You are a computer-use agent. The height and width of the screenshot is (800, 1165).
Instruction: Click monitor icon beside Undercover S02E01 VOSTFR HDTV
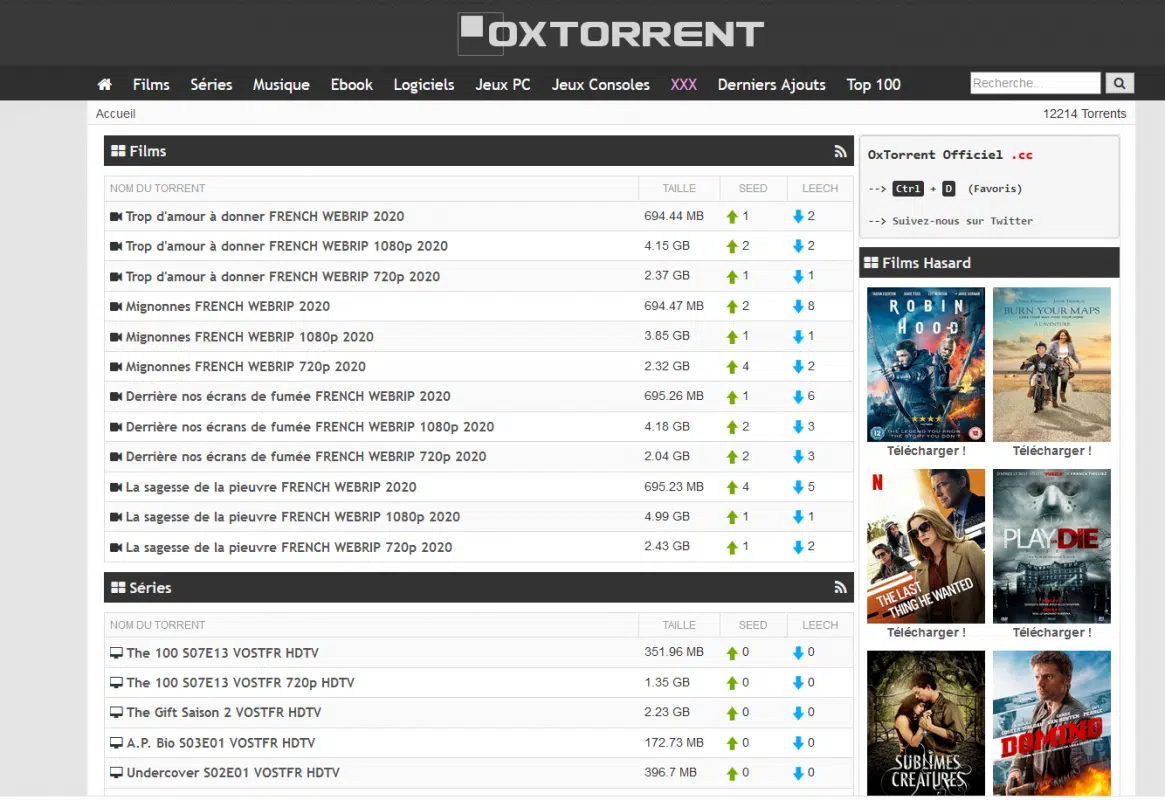[116, 773]
